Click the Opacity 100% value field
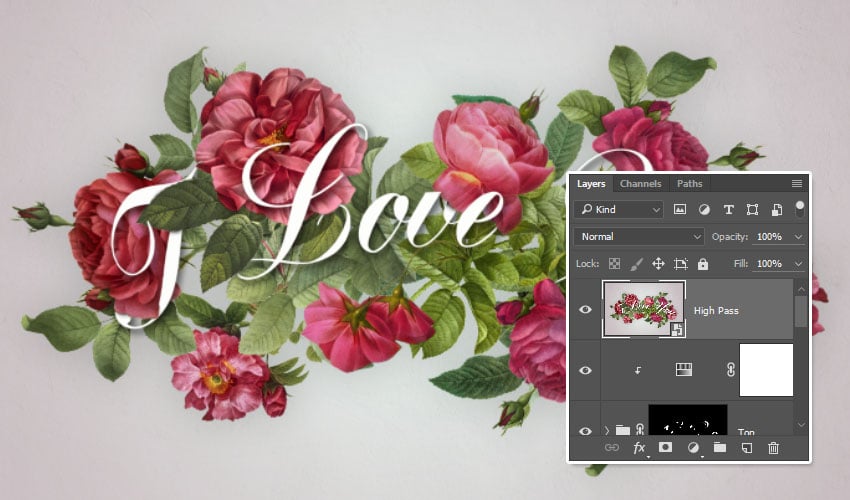The width and height of the screenshot is (850, 500). point(770,237)
